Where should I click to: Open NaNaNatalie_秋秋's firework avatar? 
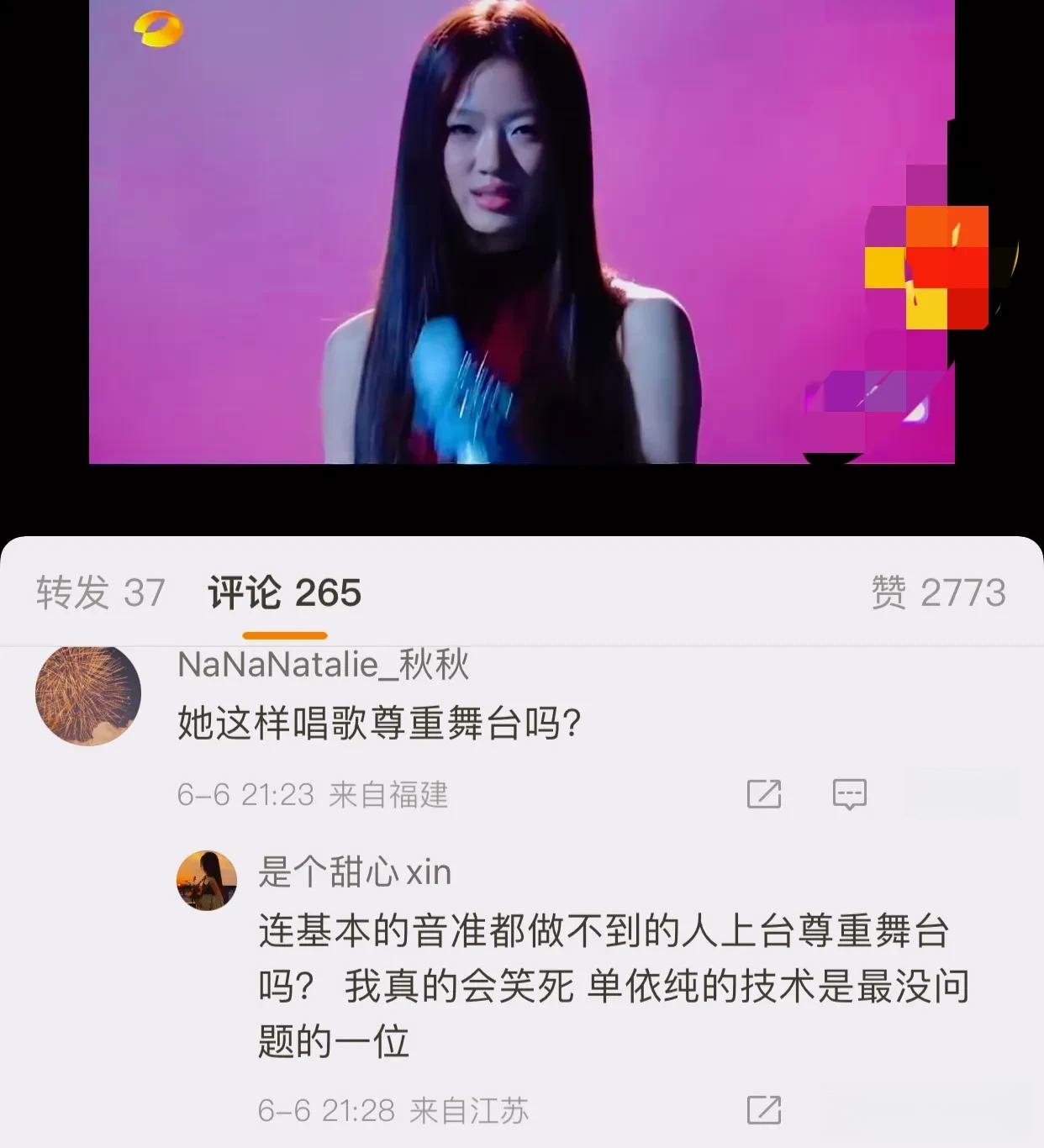tap(87, 694)
